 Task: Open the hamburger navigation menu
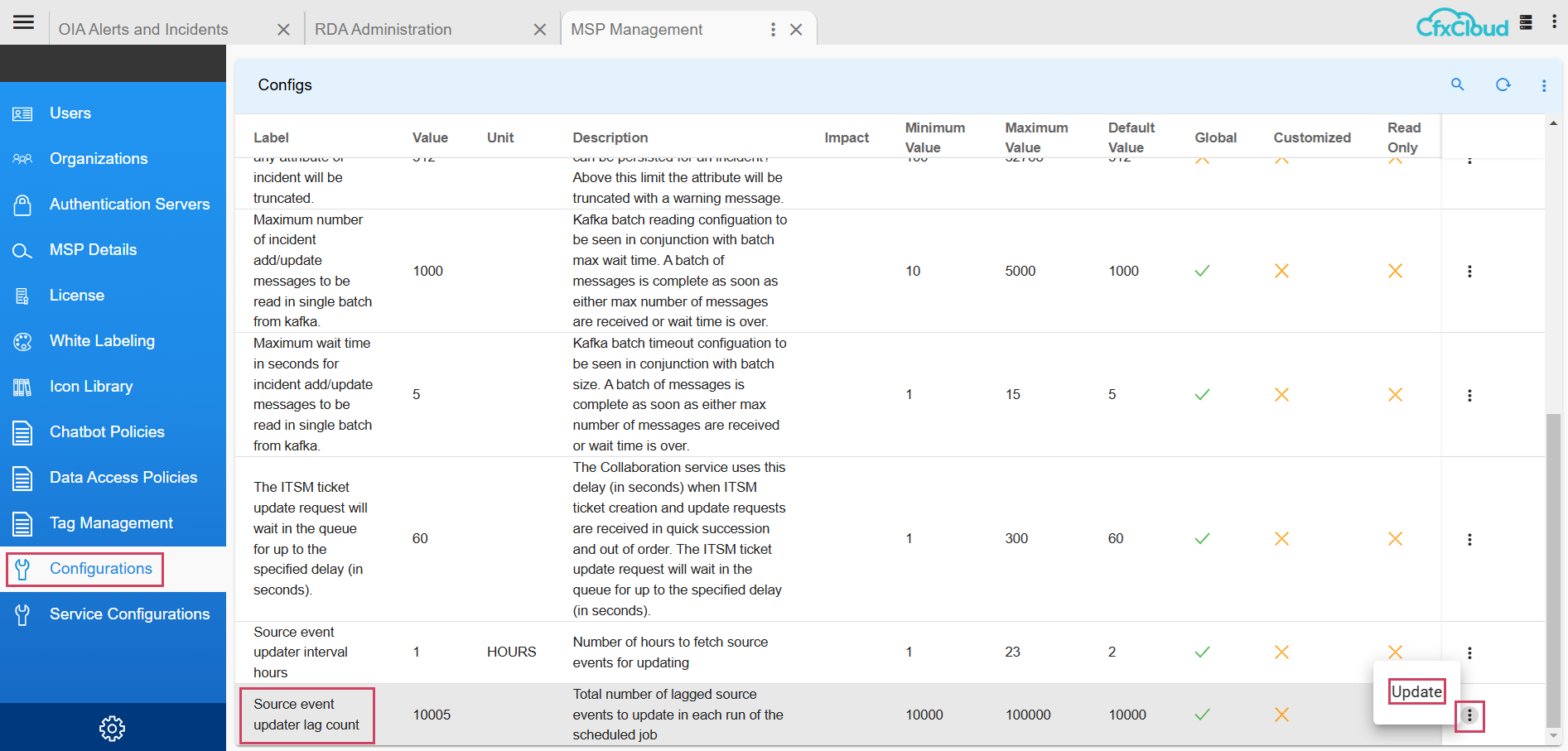(x=23, y=22)
